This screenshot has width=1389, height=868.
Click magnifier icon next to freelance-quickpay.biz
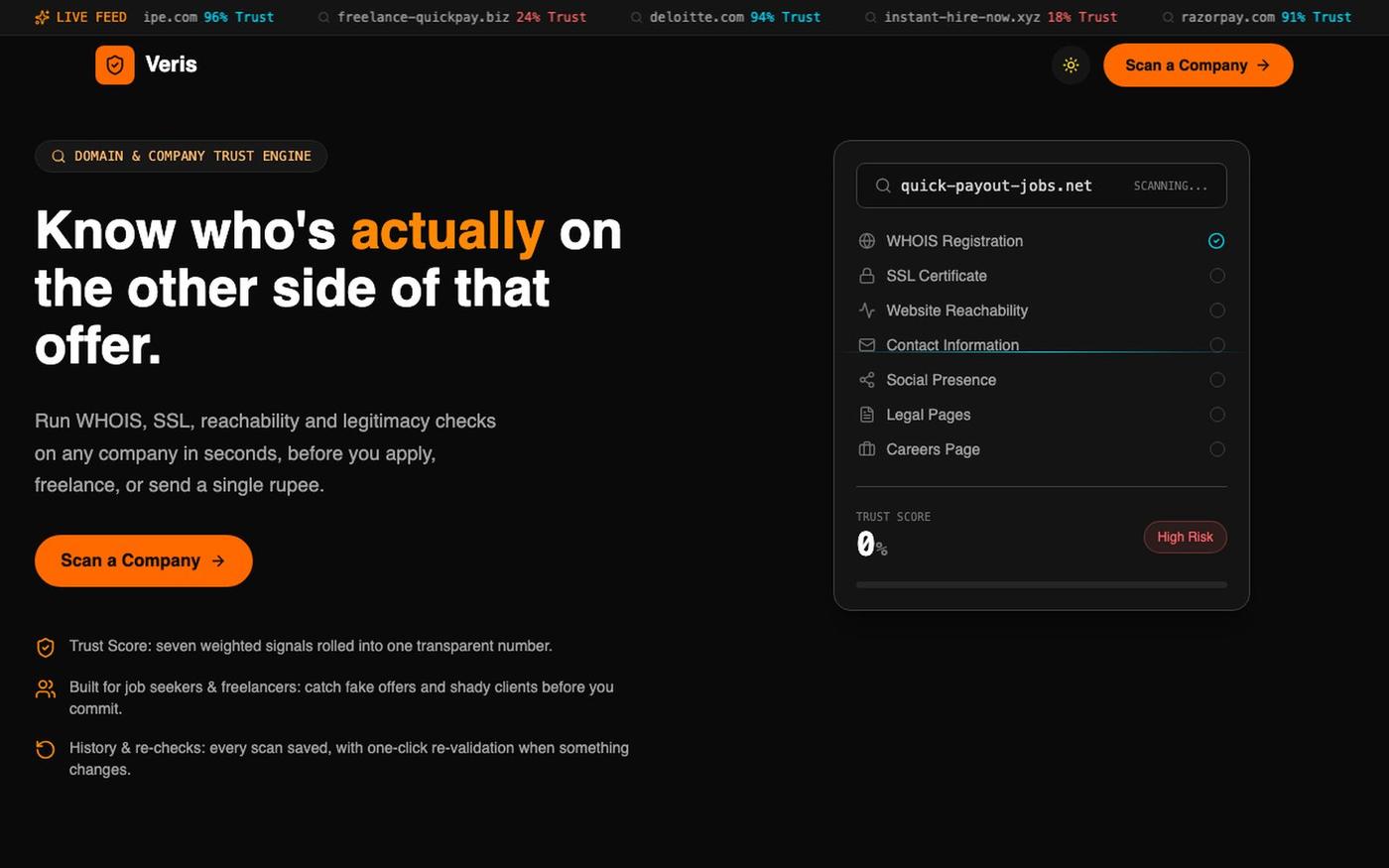323,17
